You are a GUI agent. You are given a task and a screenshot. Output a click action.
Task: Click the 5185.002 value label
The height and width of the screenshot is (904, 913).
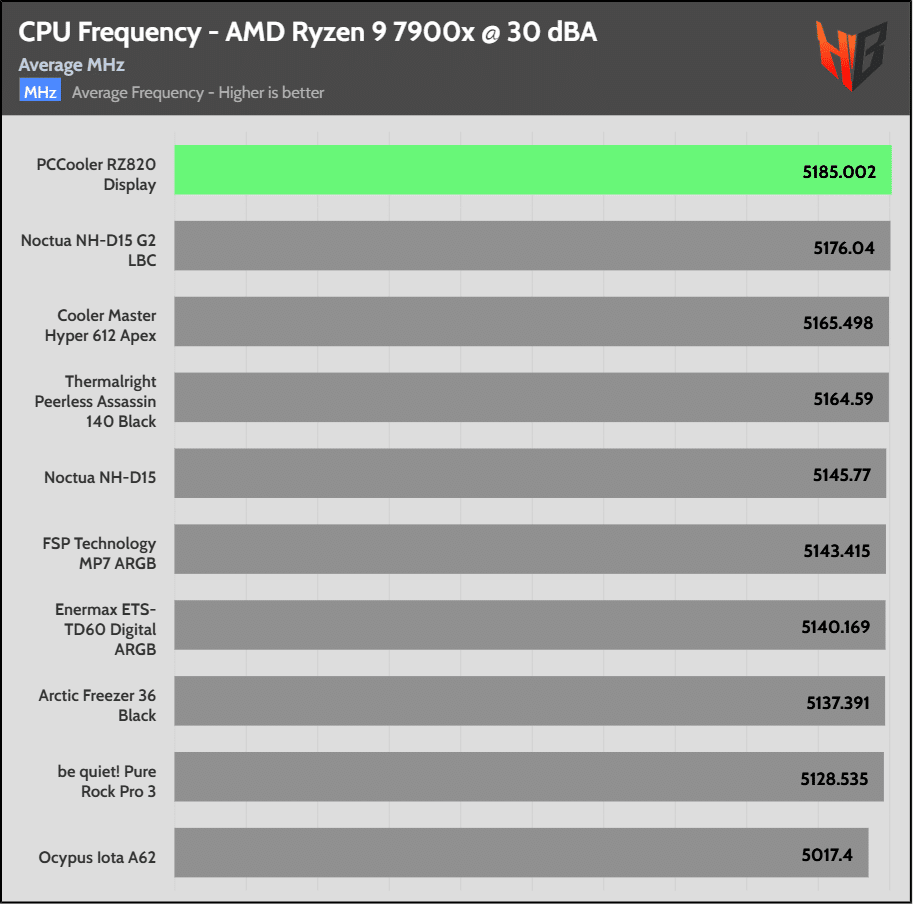839,172
